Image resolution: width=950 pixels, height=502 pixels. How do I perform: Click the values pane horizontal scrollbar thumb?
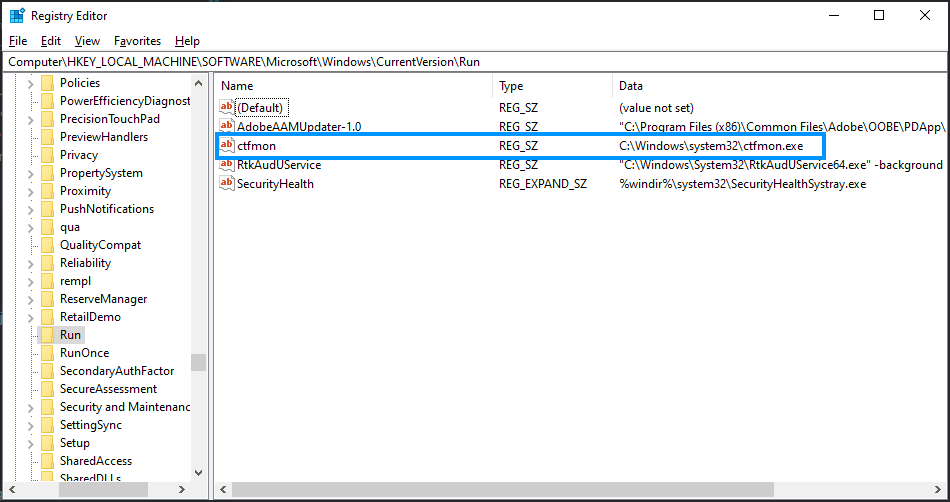[503, 489]
